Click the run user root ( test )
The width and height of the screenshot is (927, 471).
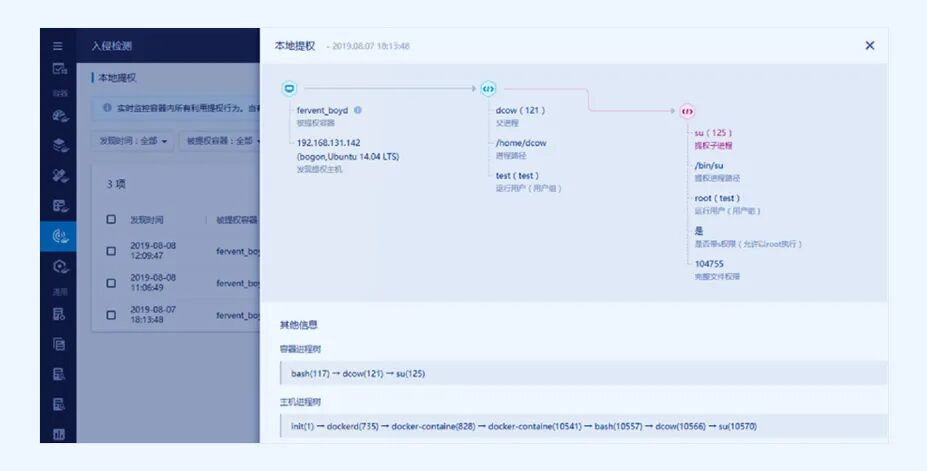[717, 198]
